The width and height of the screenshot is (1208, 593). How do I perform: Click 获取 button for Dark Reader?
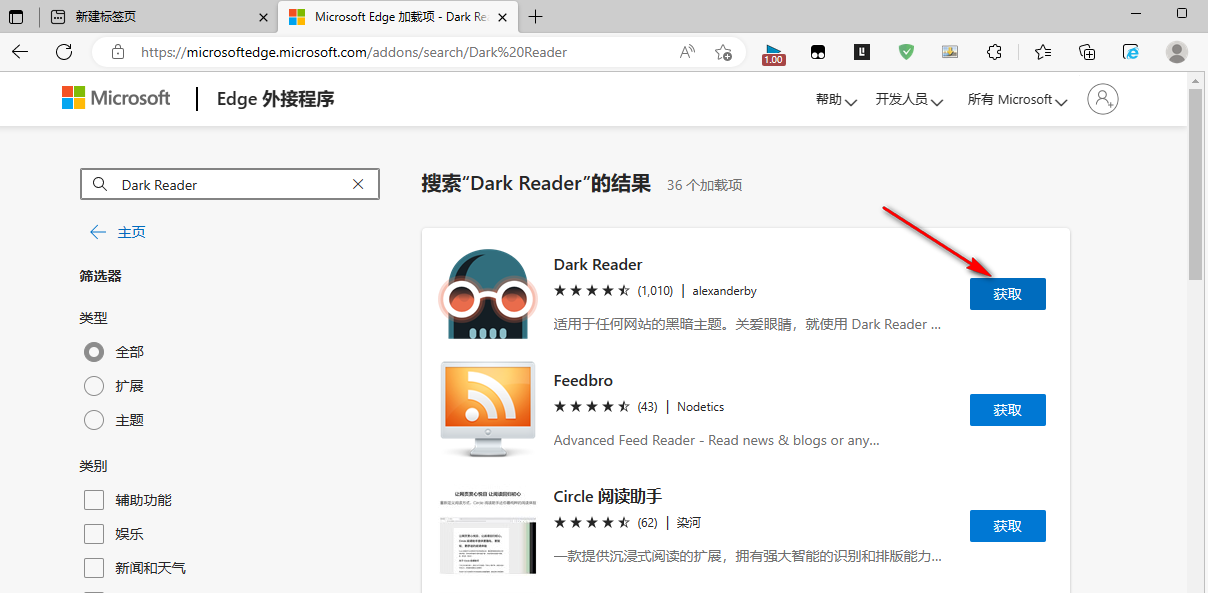click(1007, 294)
